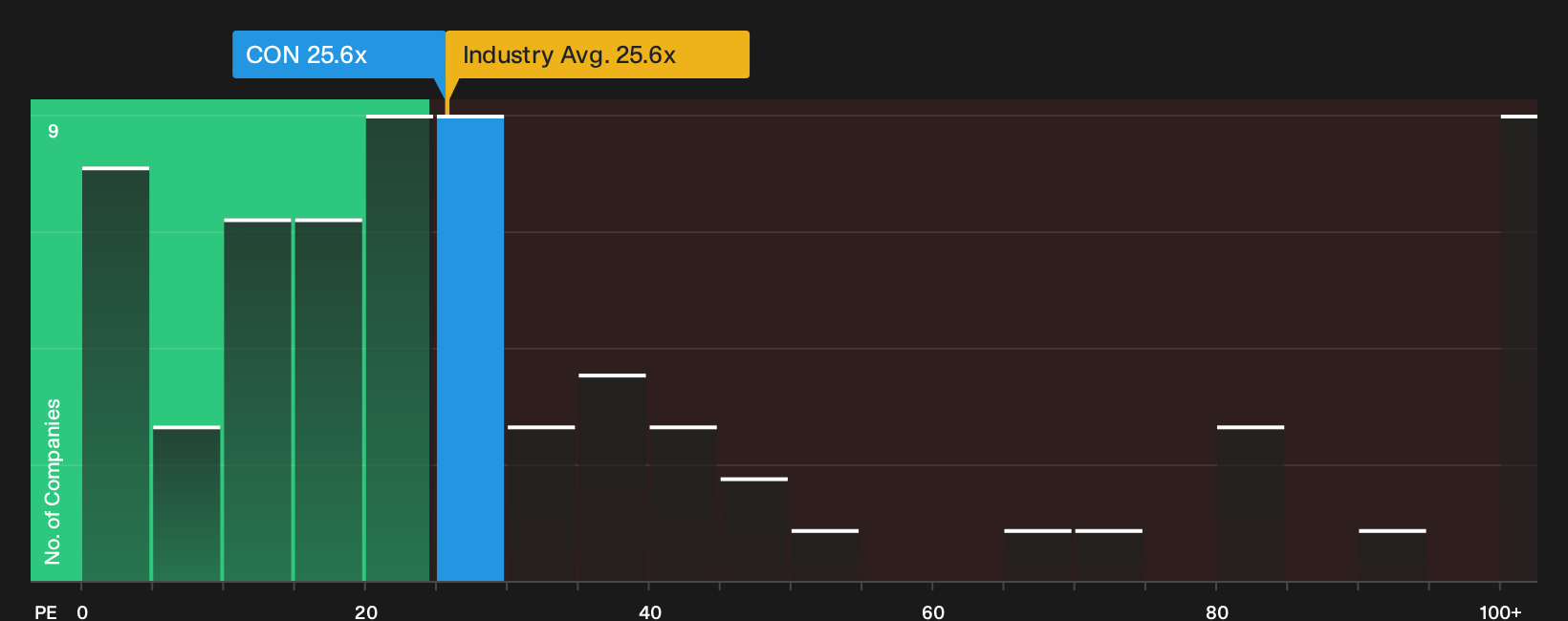1568x621 pixels.
Task: Click the yellow Industry Avg. 25.6x label
Action: [598, 54]
